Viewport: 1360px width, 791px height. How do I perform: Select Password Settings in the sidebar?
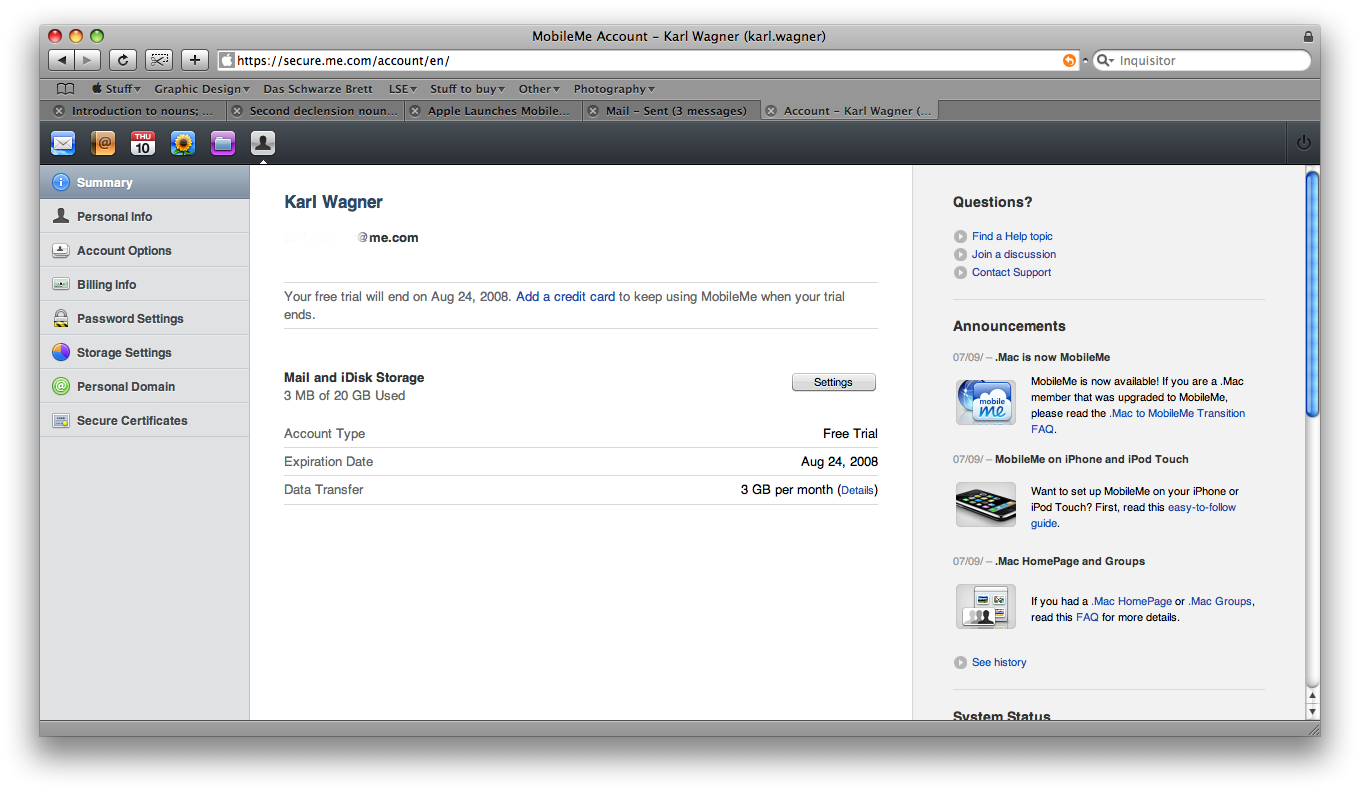[144, 318]
